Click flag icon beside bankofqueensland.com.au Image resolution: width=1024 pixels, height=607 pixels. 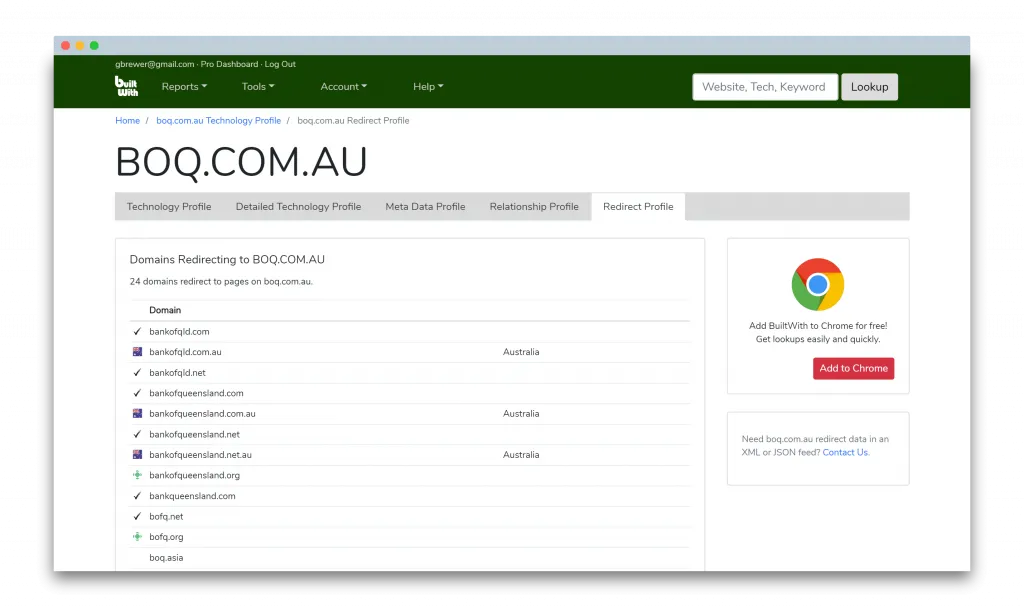(137, 414)
